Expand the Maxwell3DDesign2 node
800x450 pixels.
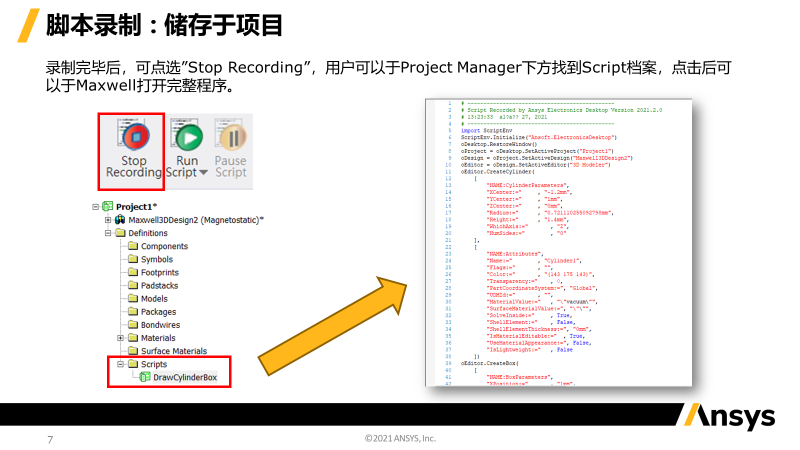[x=108, y=220]
